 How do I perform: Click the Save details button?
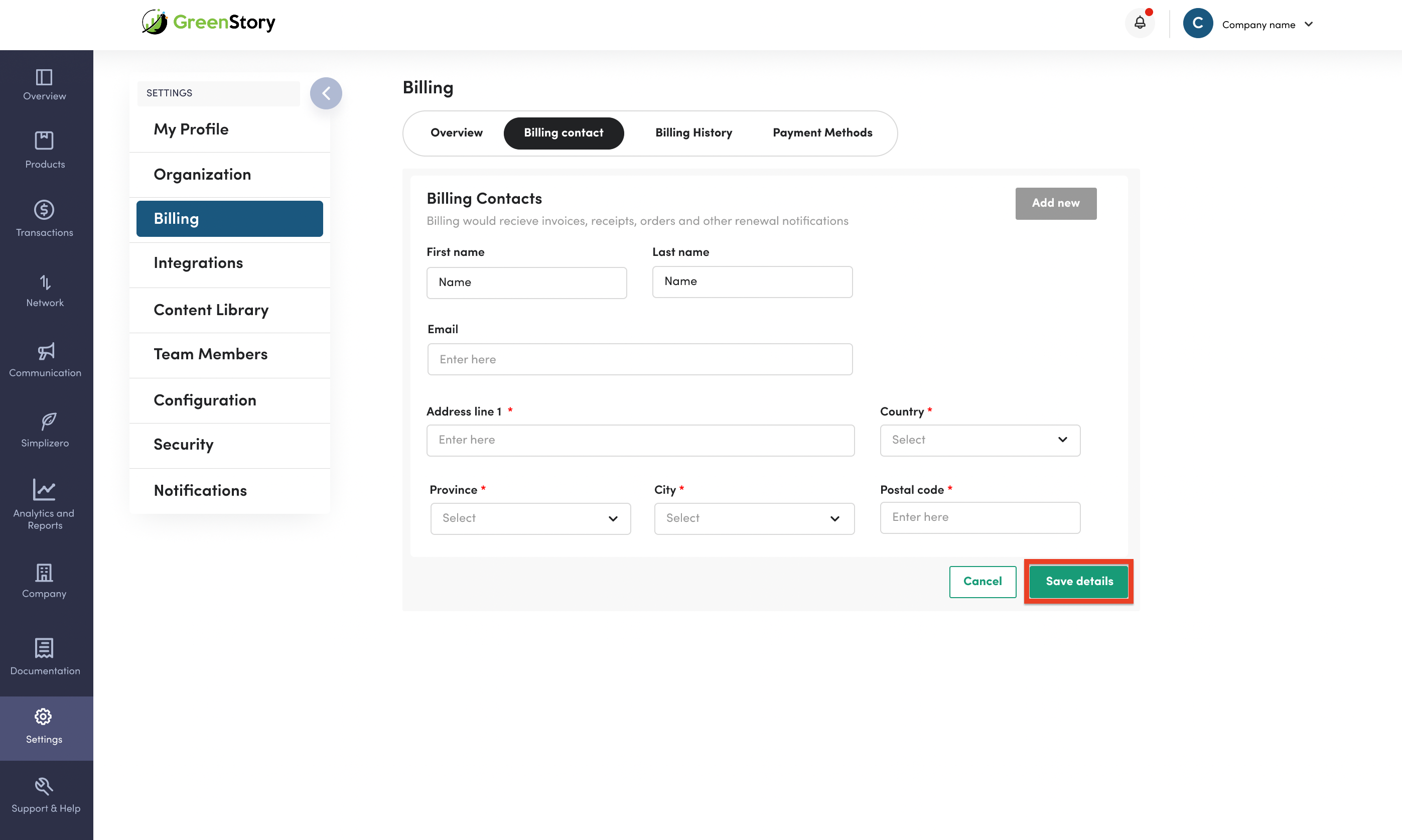pos(1079,581)
